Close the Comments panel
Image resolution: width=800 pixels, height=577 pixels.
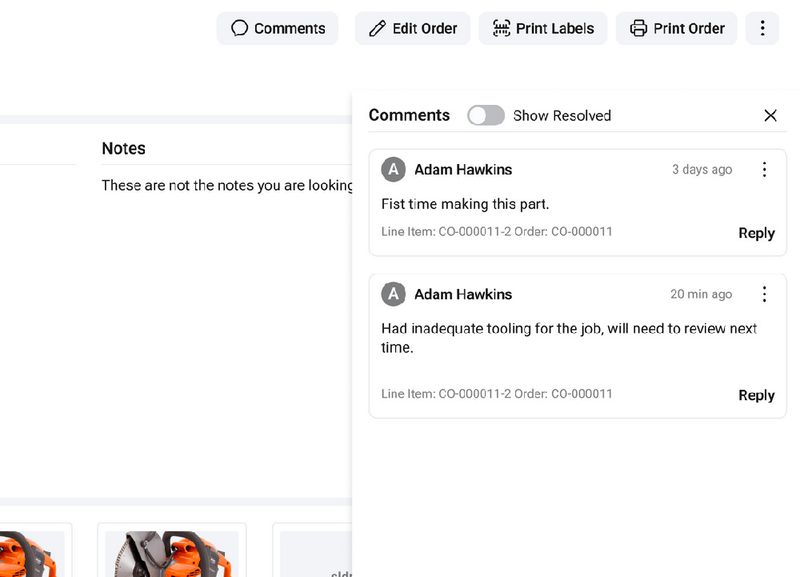[x=770, y=115]
